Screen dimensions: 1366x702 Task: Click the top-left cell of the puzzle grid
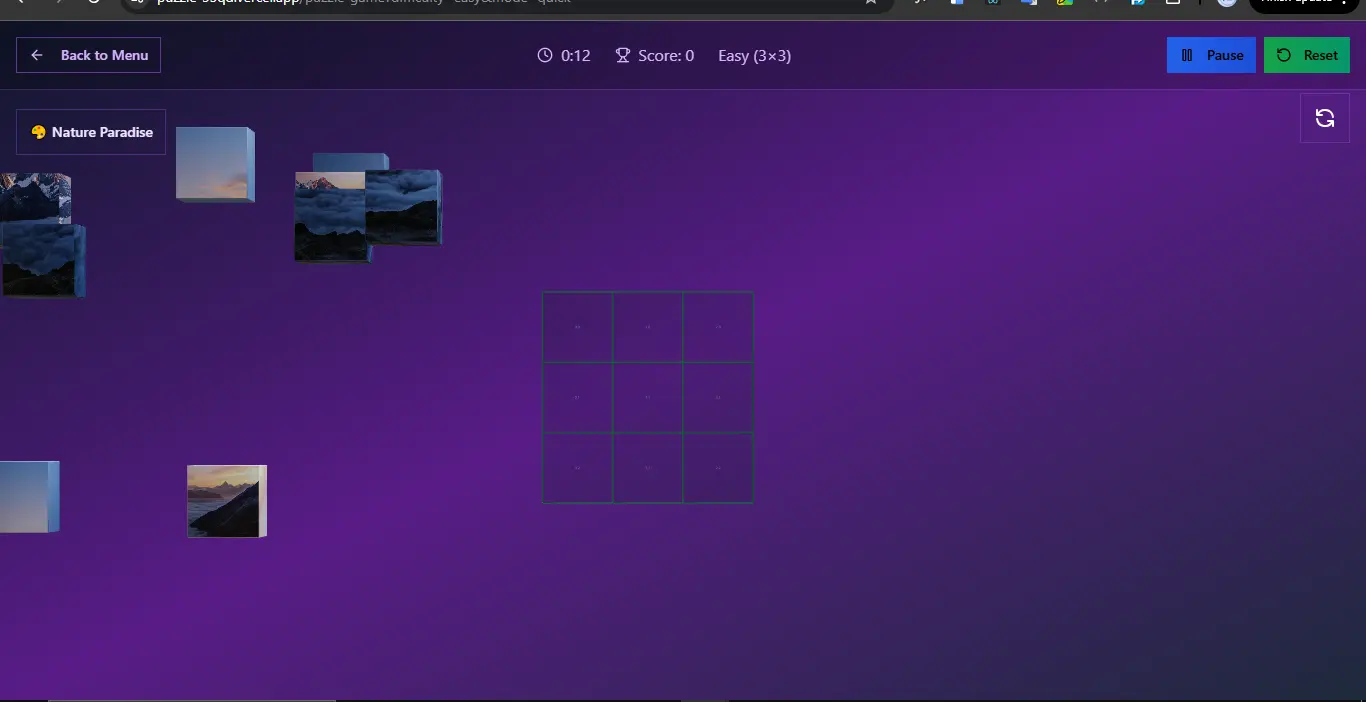pos(577,327)
